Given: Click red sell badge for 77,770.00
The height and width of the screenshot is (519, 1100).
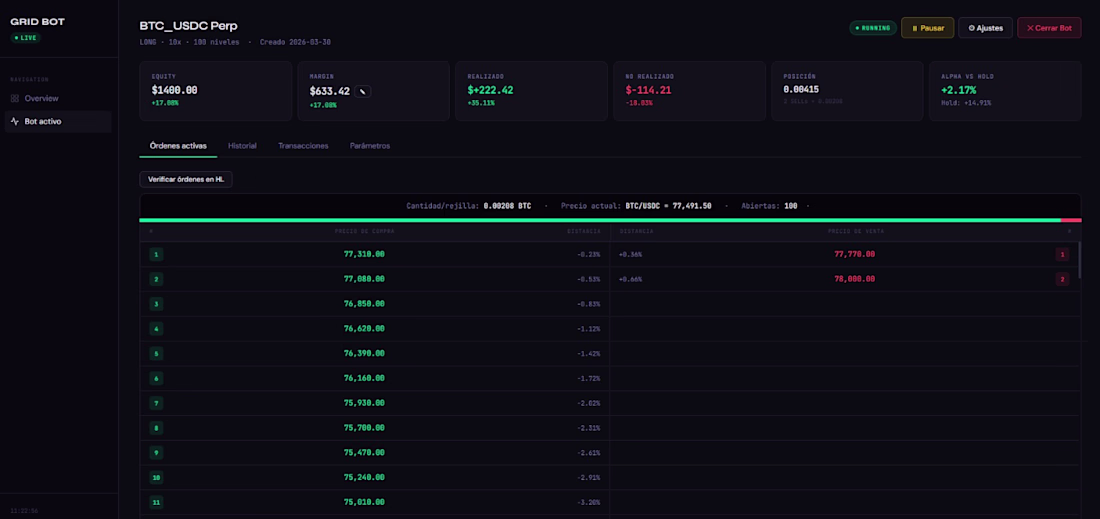Looking at the screenshot, I should point(1062,255).
